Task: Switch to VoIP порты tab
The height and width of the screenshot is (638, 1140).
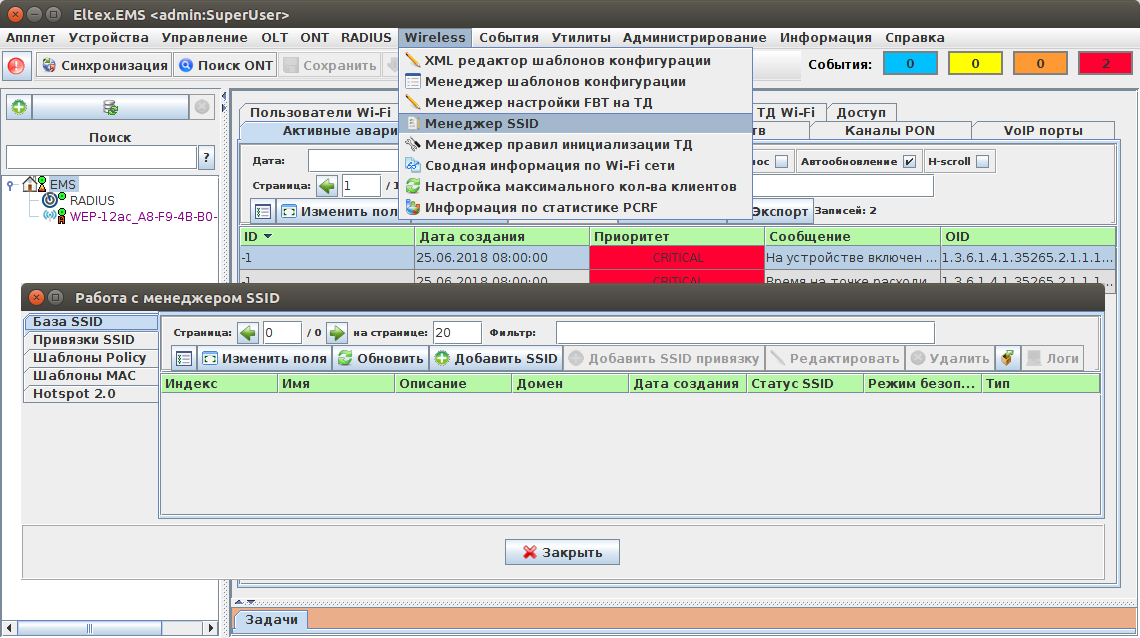Action: coord(1043,131)
